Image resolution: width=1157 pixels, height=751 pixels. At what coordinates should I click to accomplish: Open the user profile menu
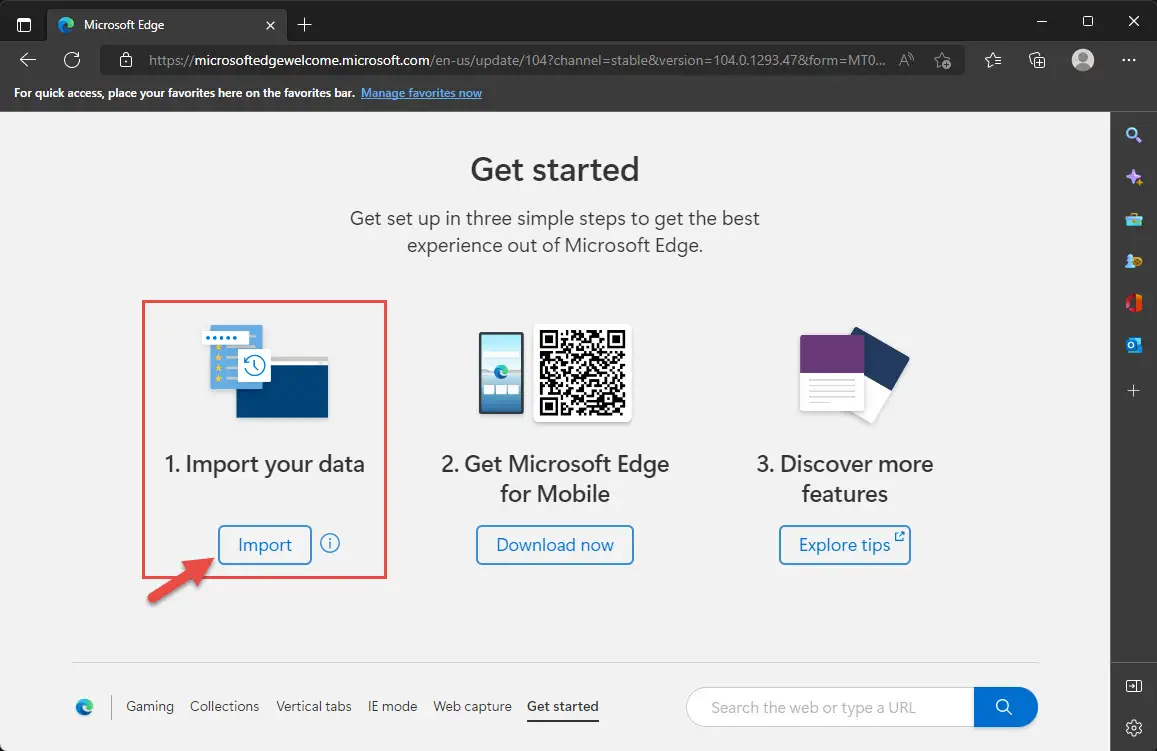pyautogui.click(x=1082, y=60)
